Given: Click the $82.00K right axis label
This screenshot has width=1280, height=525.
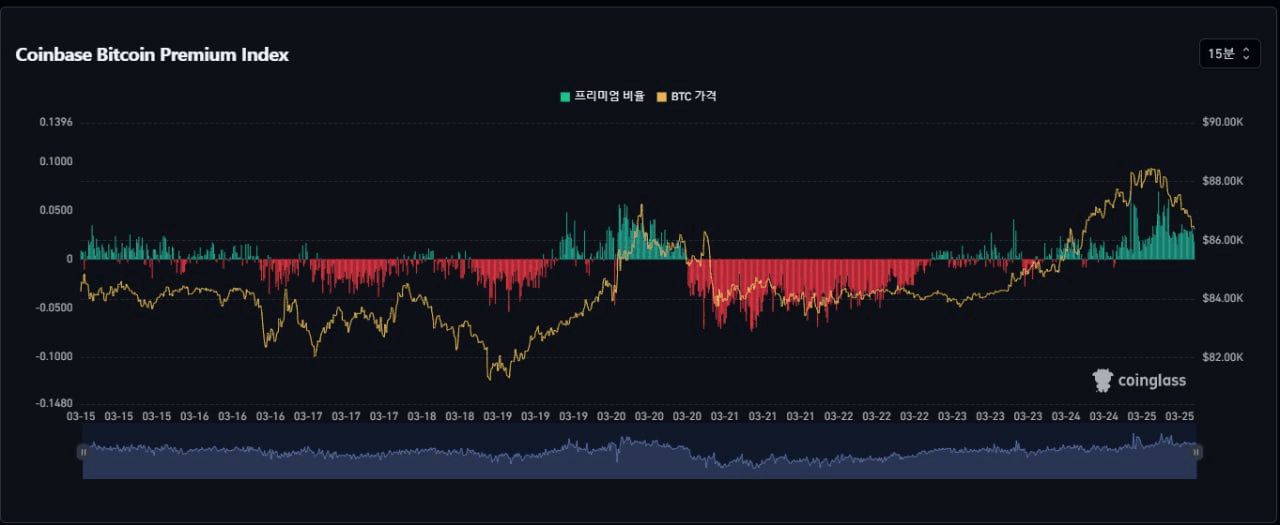Looking at the screenshot, I should 1223,357.
